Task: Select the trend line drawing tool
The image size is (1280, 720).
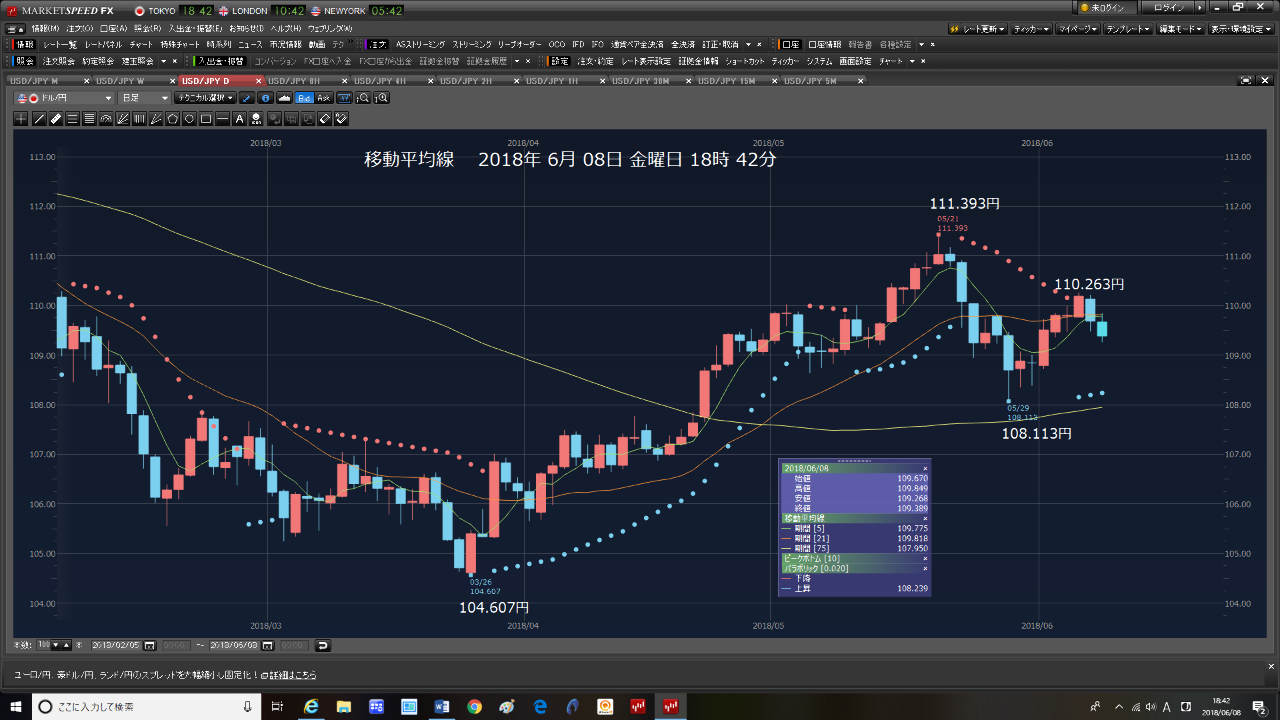Action: (x=39, y=119)
